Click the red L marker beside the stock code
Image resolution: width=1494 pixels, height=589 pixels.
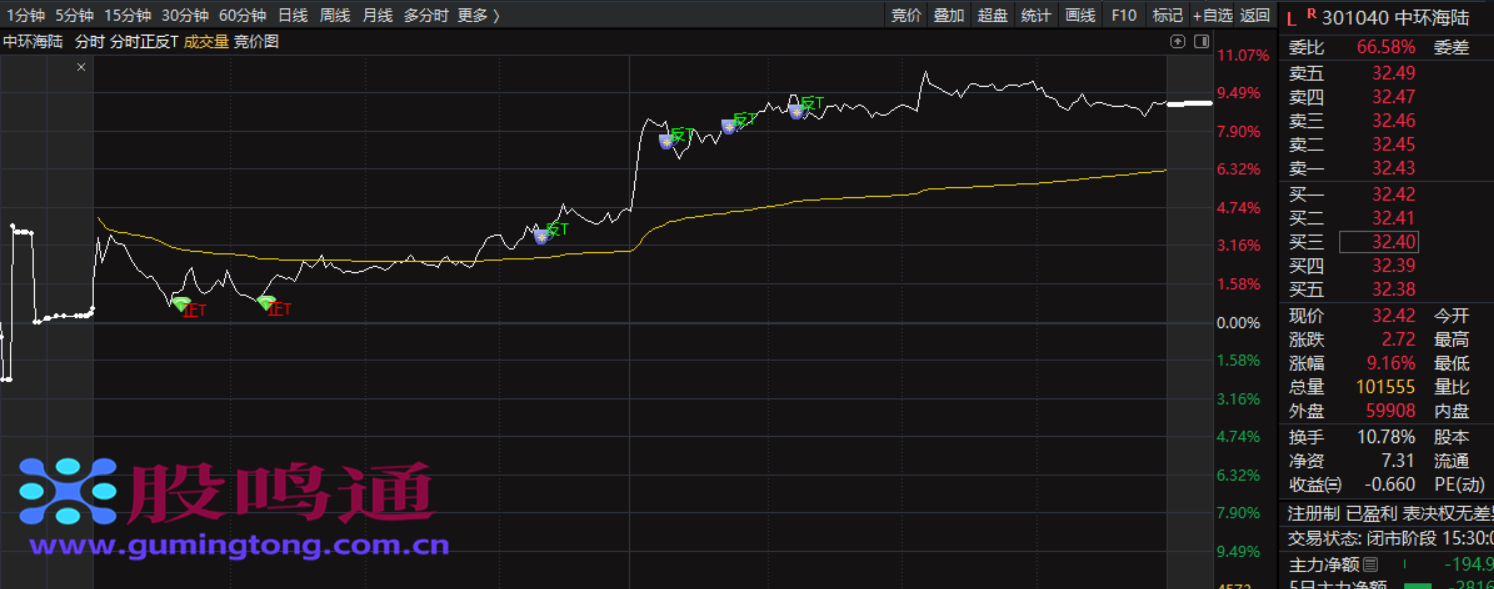[1291, 17]
